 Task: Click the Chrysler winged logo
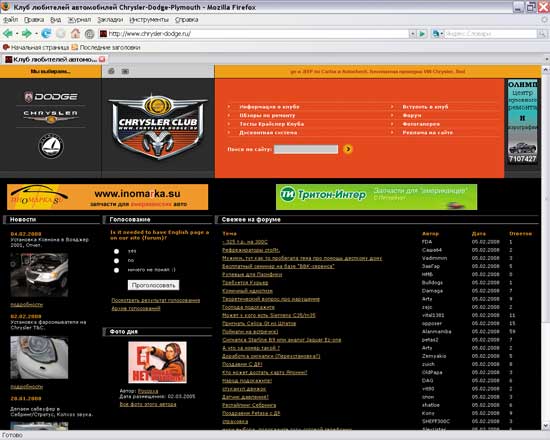coord(51,117)
